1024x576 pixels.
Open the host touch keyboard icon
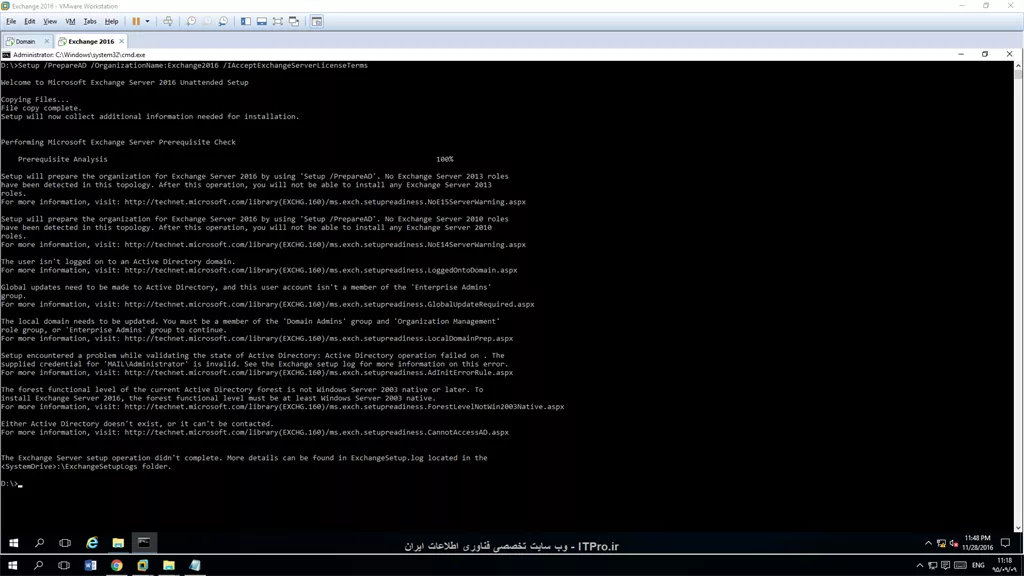coord(960,566)
